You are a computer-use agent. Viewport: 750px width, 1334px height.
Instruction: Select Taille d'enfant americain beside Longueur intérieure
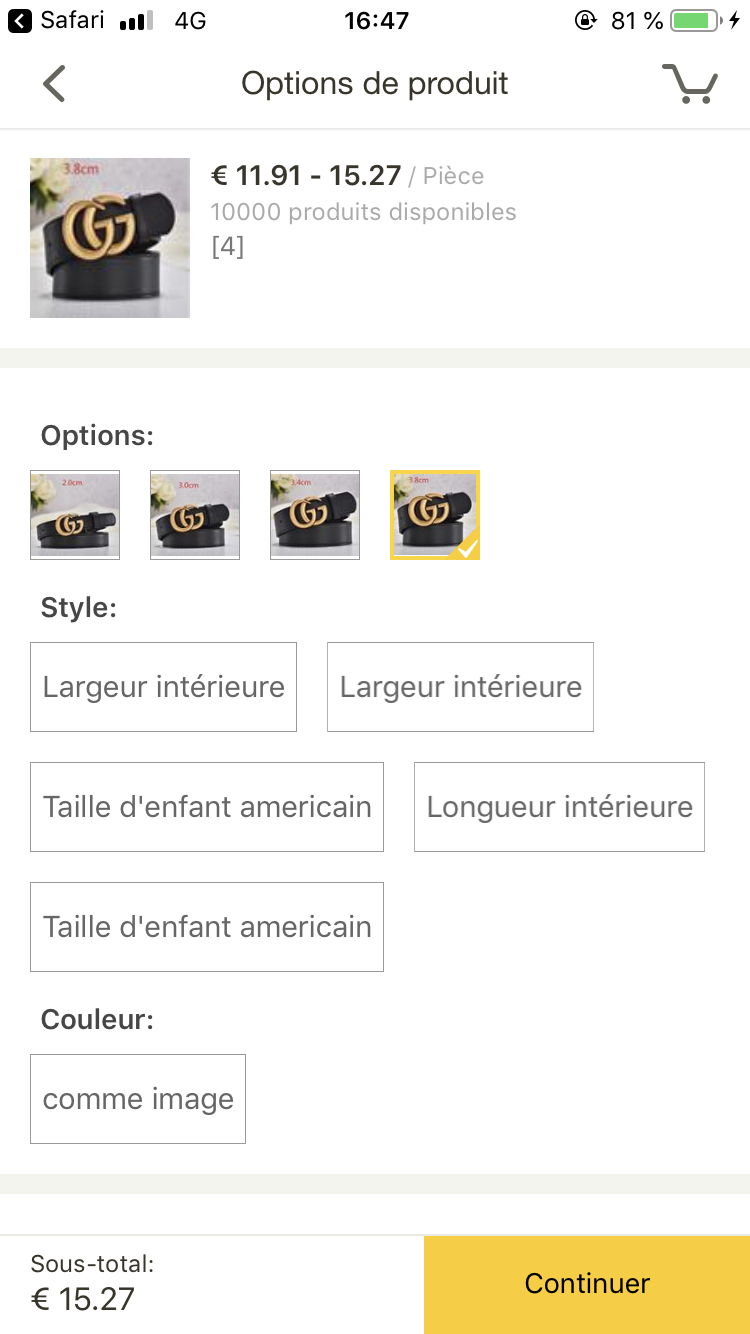tap(207, 807)
